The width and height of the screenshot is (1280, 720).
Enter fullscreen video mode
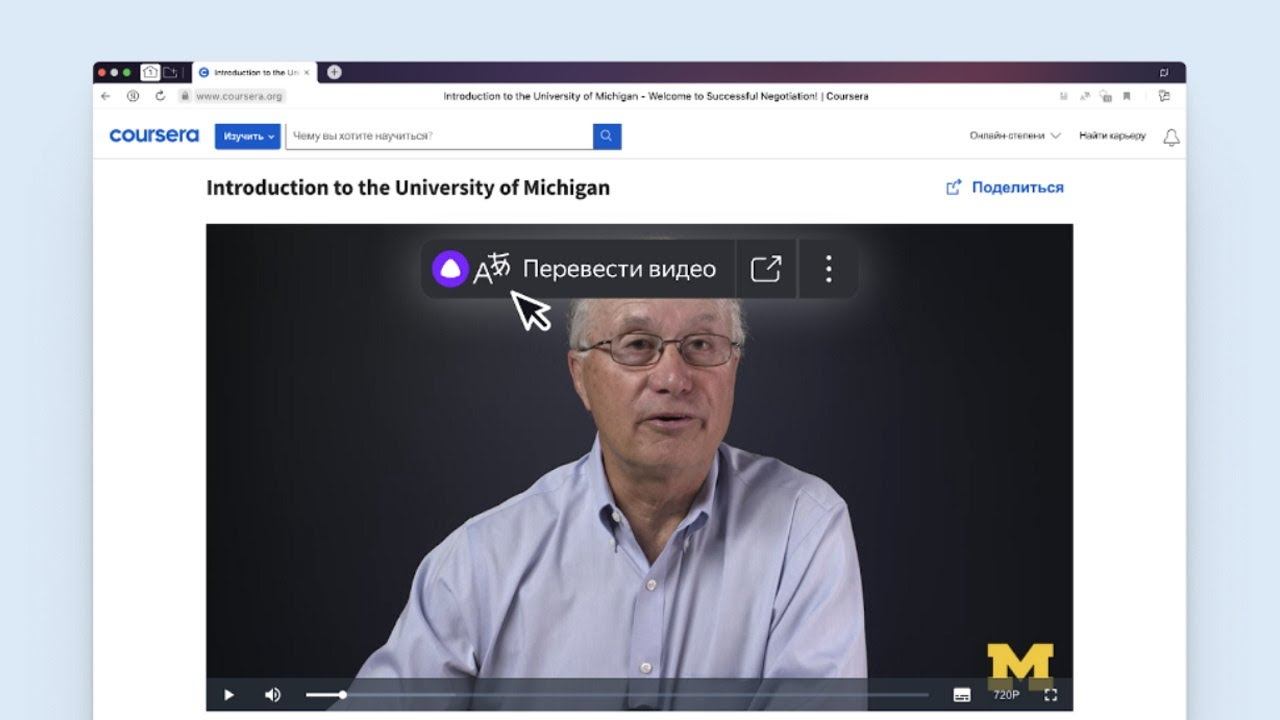[1050, 695]
